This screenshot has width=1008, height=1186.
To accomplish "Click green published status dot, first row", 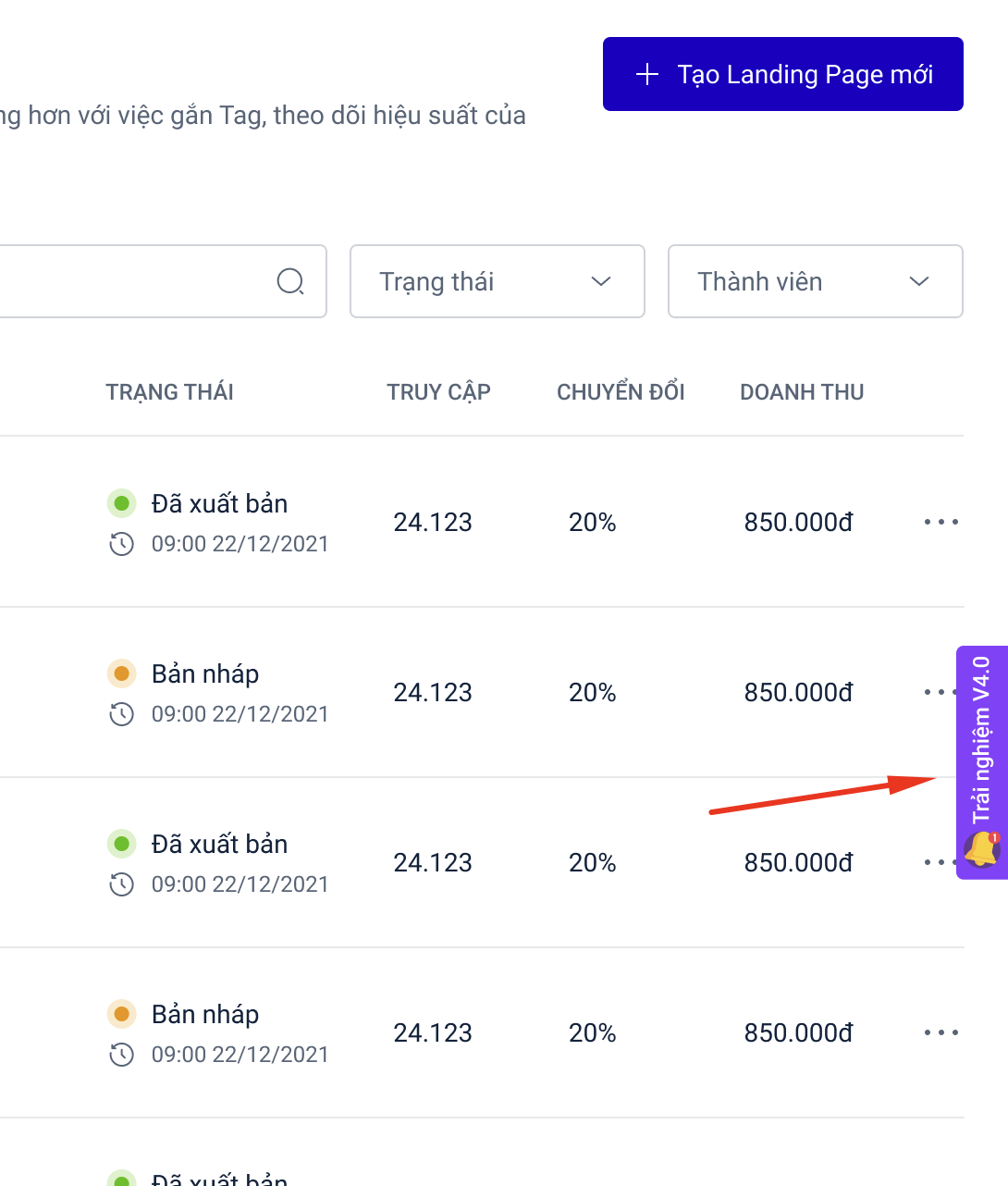I will pyautogui.click(x=121, y=503).
